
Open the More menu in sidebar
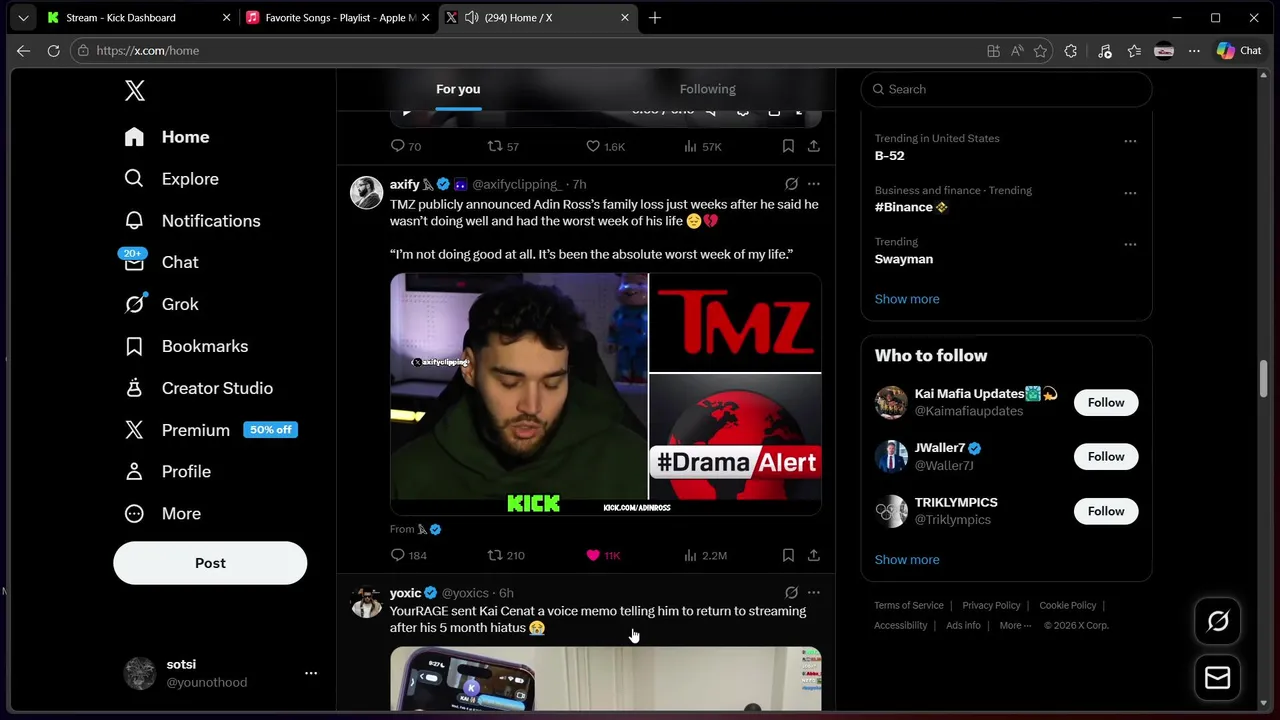tap(162, 513)
